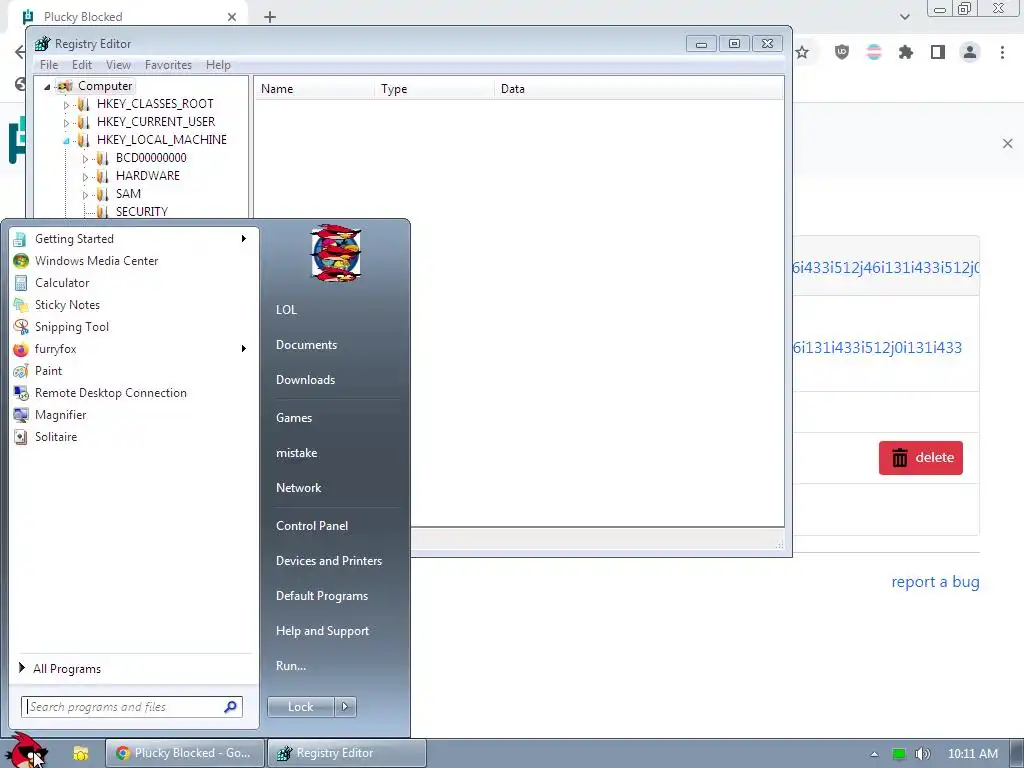Screen dimensions: 1024x768
Task: Follow the report a bug link
Action: point(935,582)
